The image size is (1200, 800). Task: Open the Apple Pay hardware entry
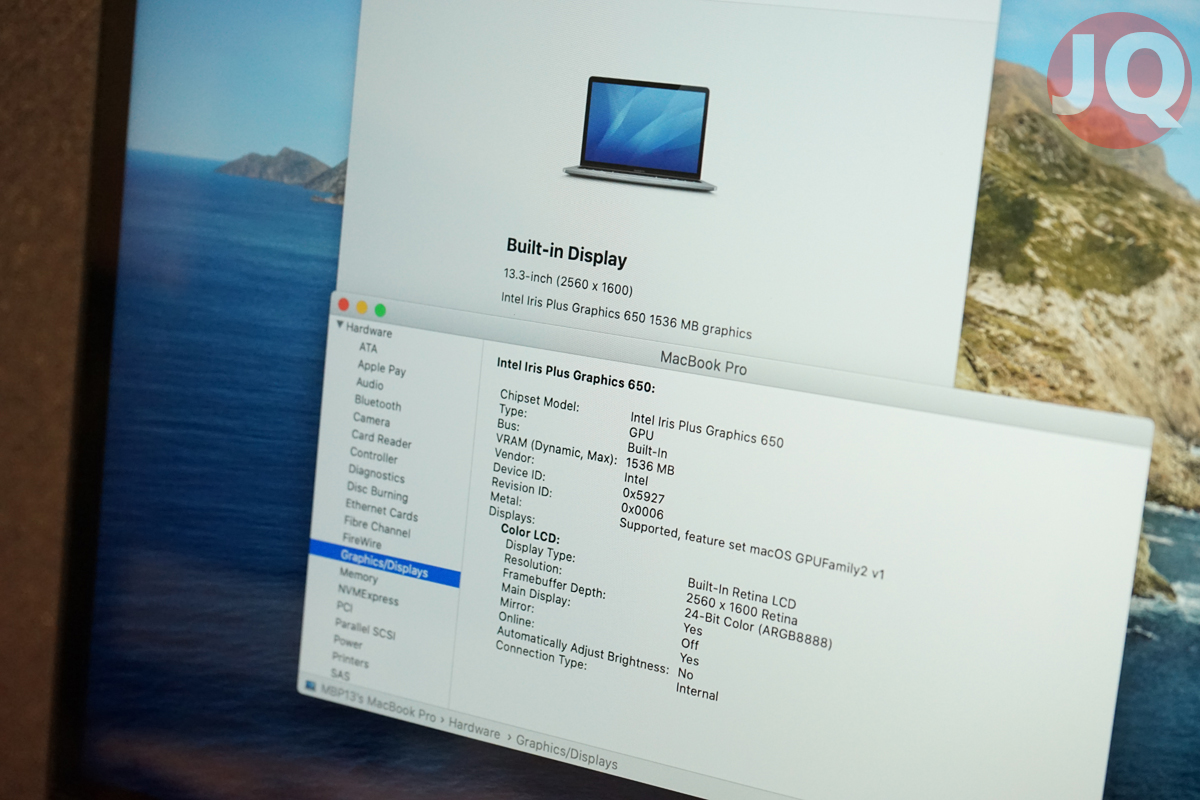click(382, 367)
